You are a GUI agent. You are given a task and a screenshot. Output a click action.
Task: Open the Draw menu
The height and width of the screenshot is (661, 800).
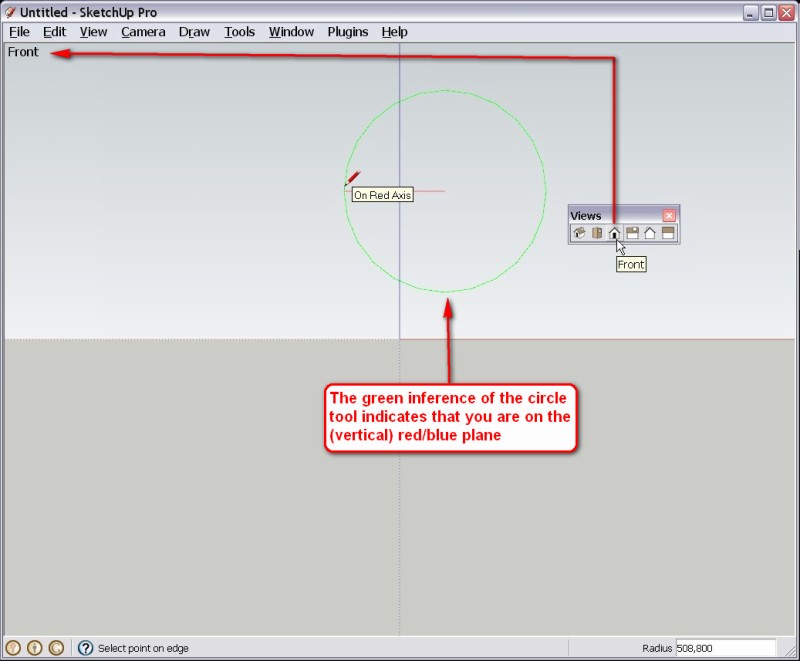pos(194,32)
